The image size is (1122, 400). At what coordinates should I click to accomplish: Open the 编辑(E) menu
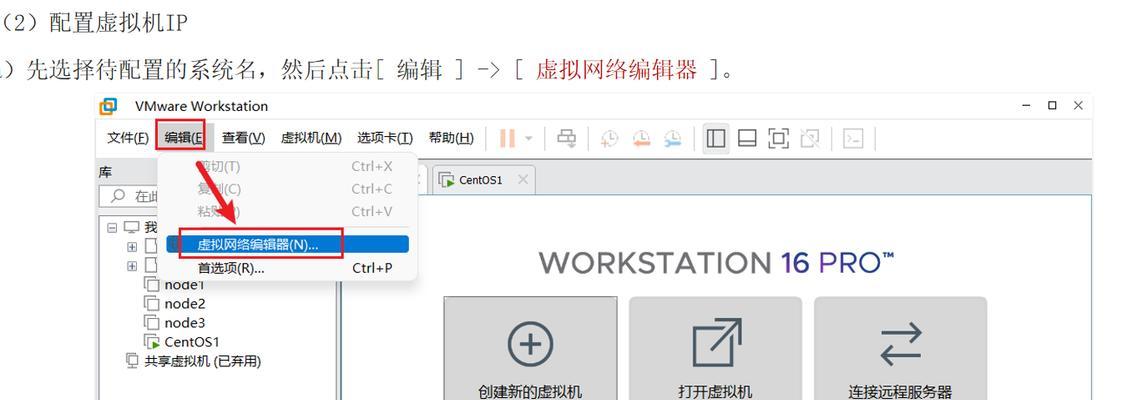[183, 137]
